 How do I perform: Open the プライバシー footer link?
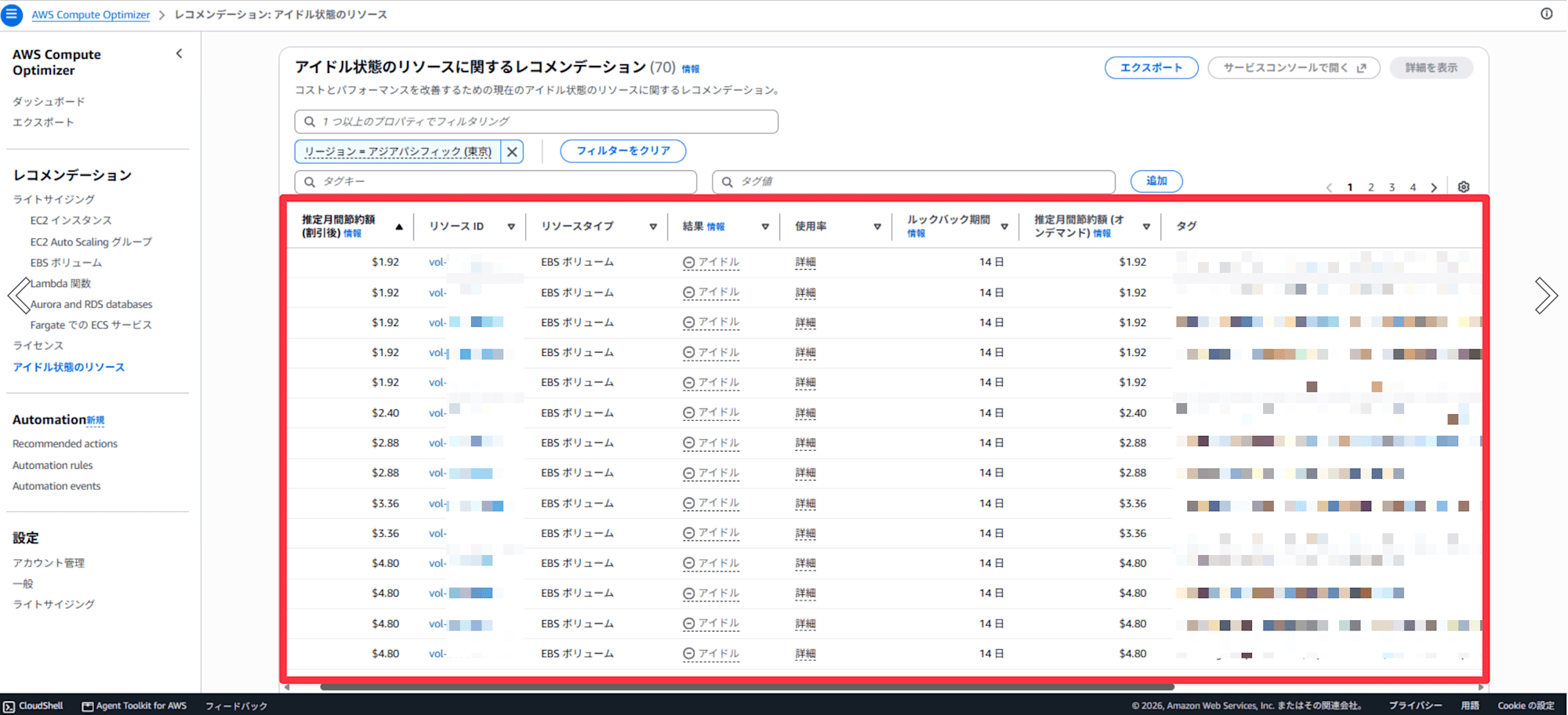[x=1415, y=706]
